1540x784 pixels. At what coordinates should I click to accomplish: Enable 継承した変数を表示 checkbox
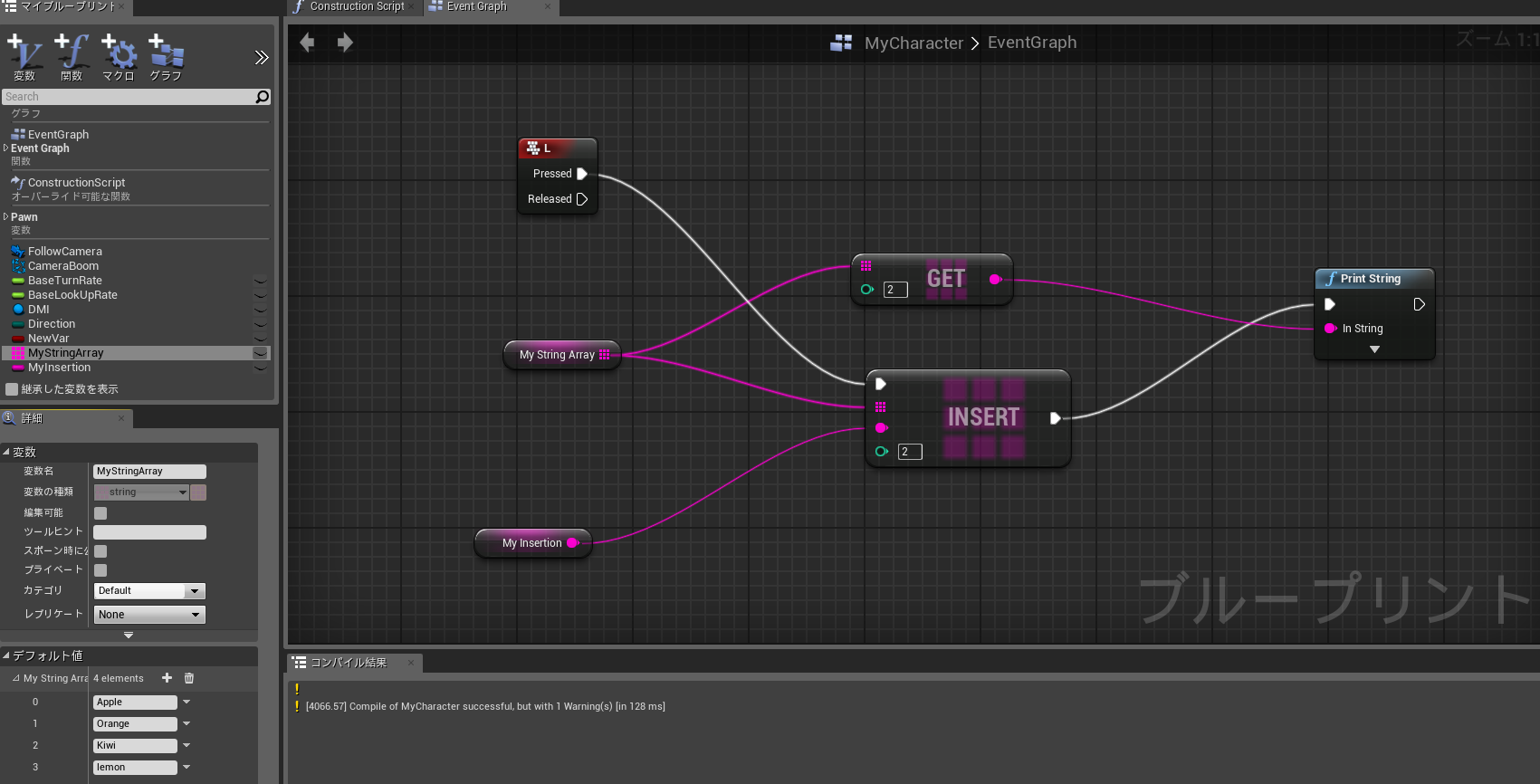coord(12,389)
